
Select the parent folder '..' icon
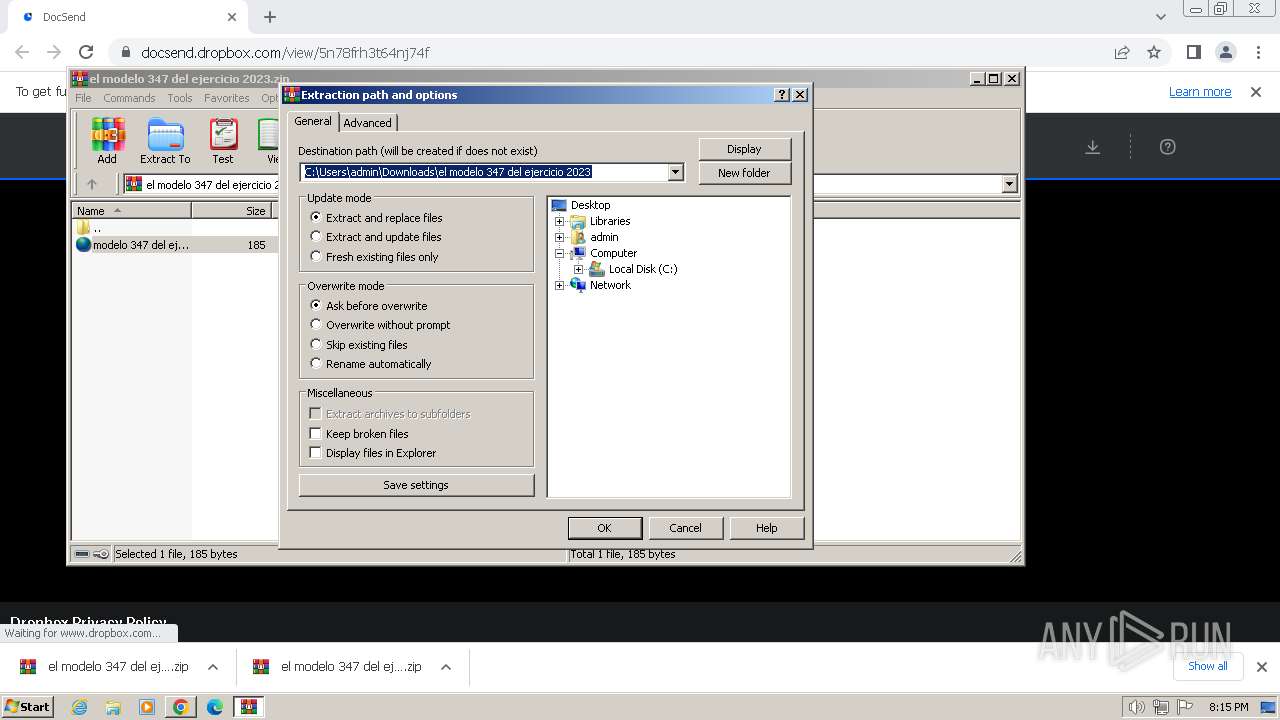tap(83, 227)
